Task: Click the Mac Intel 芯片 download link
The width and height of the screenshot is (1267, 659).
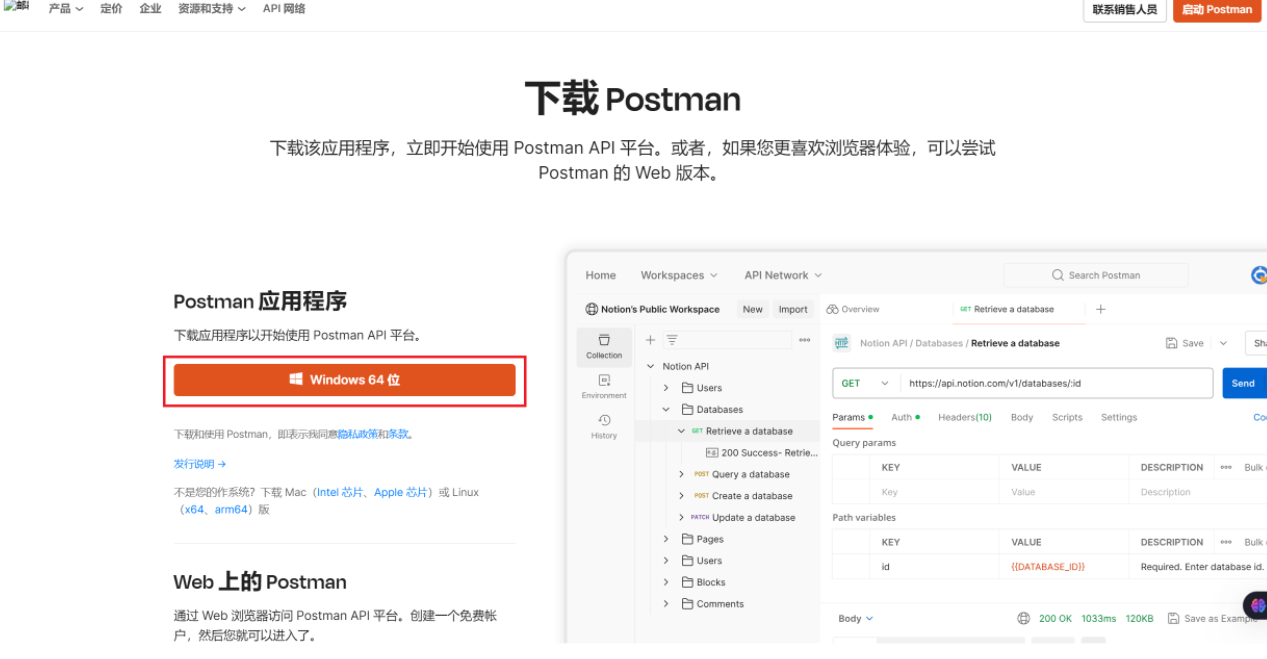Action: 340,493
